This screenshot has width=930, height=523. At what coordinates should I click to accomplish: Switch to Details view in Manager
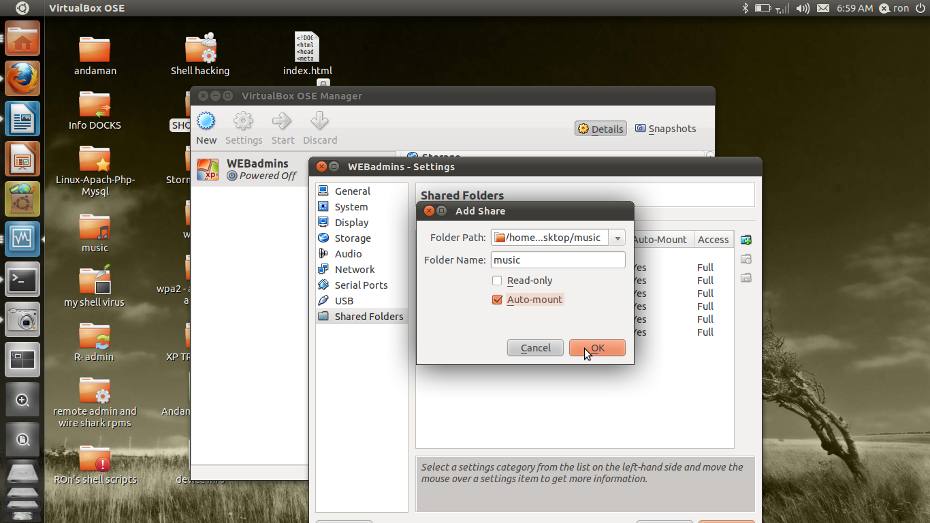point(600,129)
